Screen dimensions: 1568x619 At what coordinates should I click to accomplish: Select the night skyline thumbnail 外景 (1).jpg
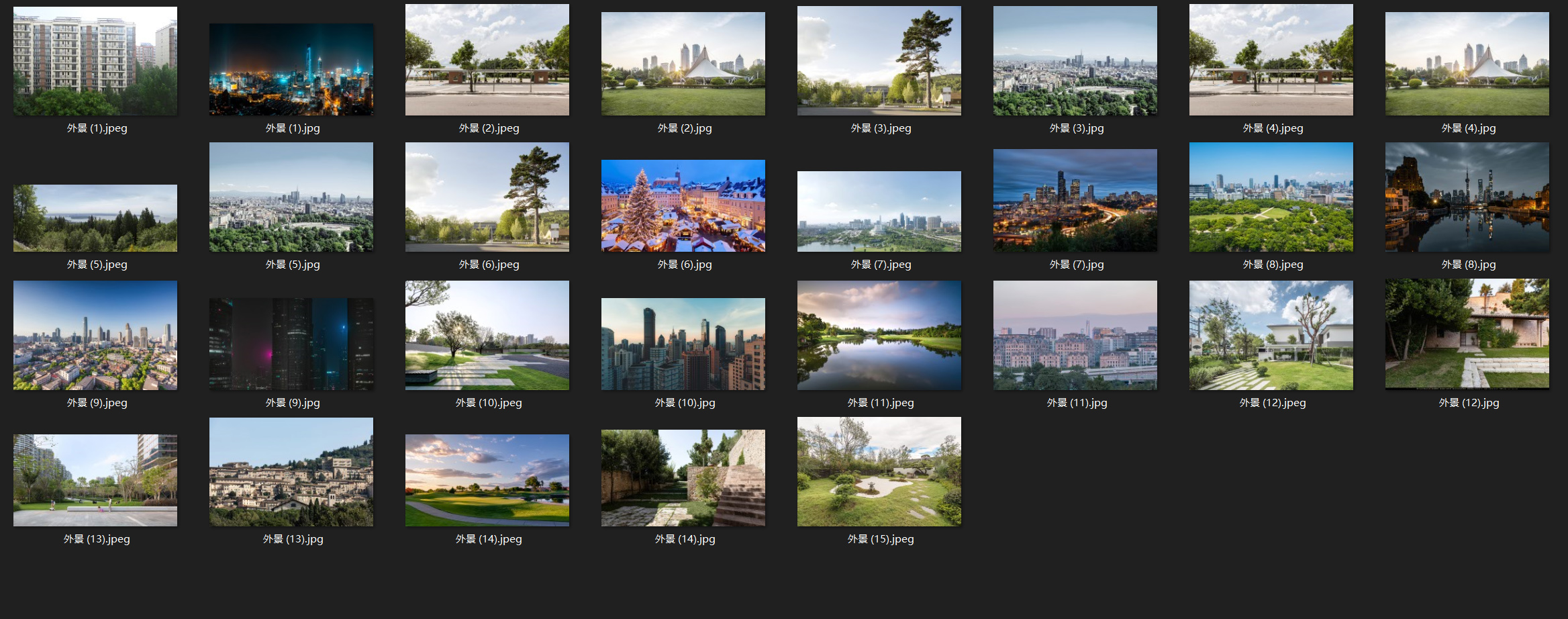[x=291, y=70]
